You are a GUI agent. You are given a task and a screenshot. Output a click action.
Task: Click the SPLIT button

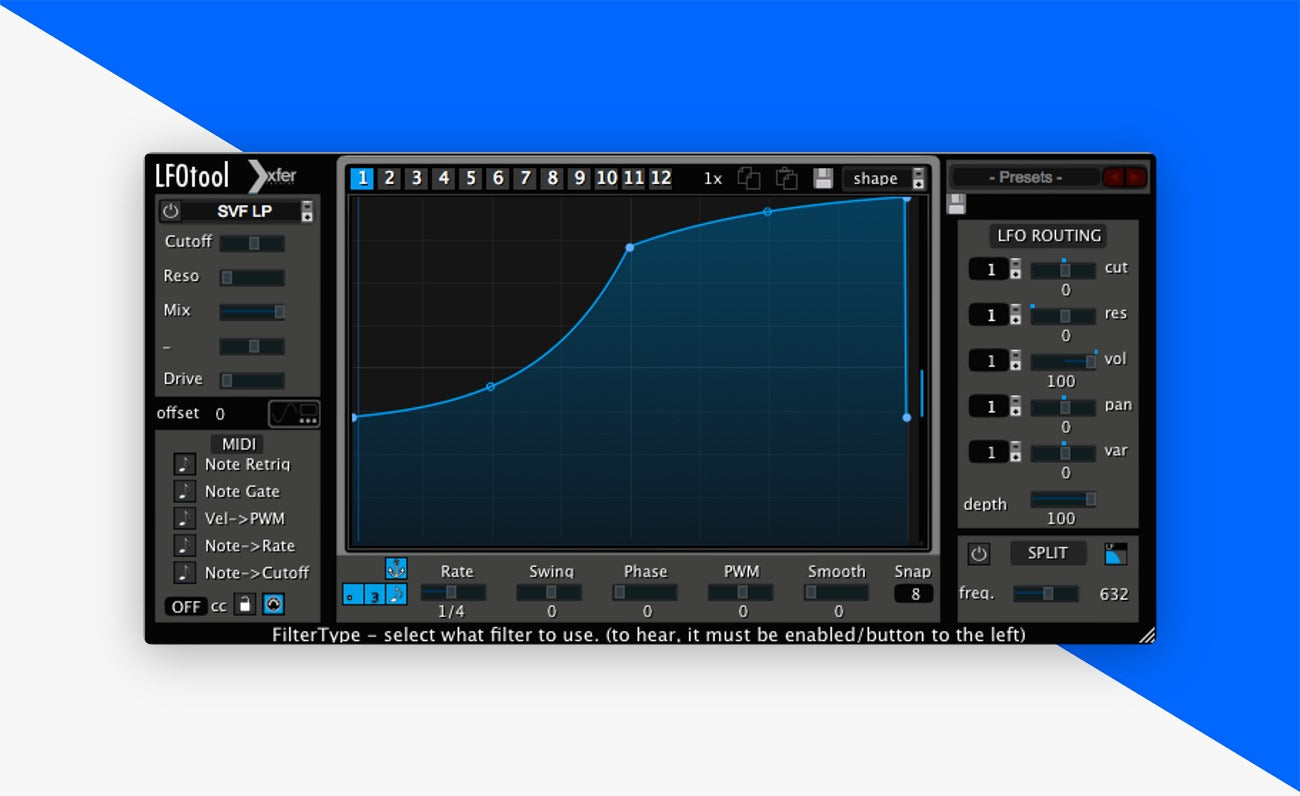coord(1047,553)
